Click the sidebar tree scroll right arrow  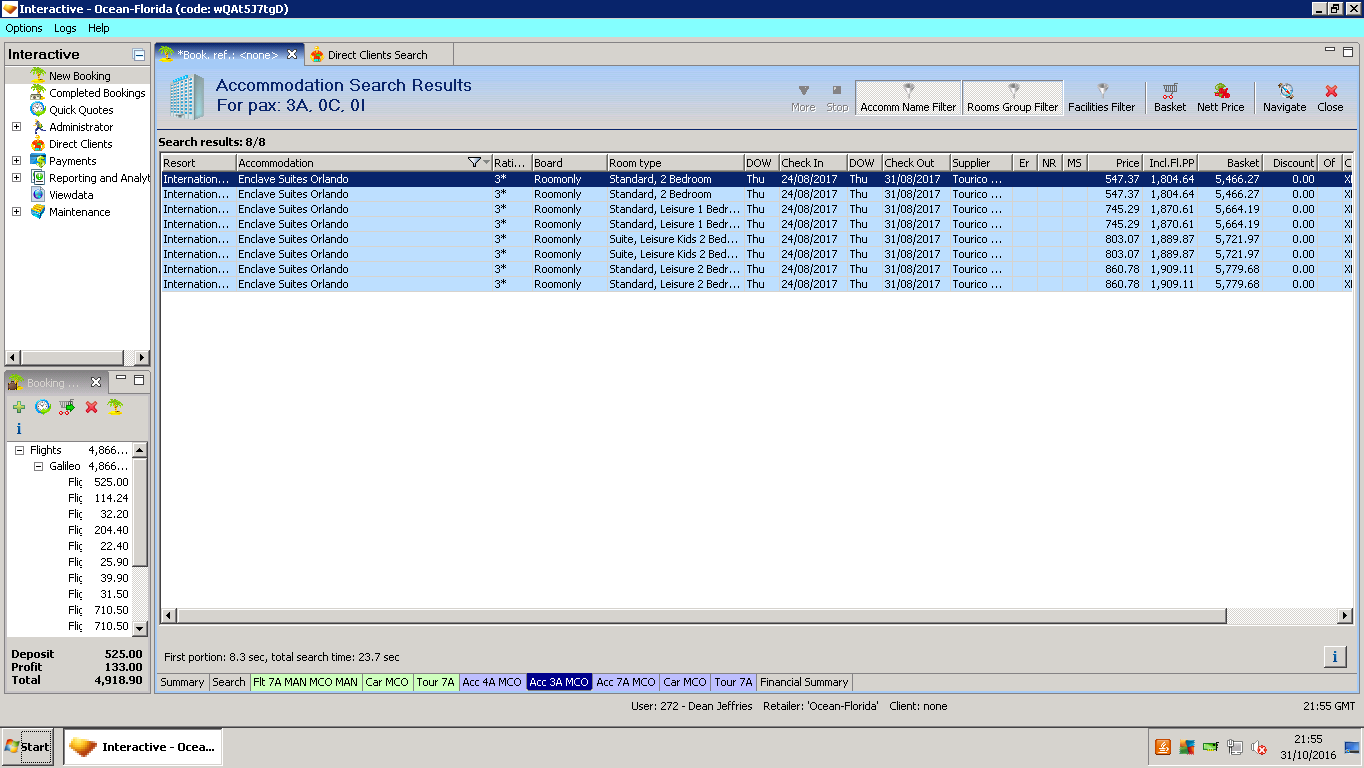(x=141, y=358)
